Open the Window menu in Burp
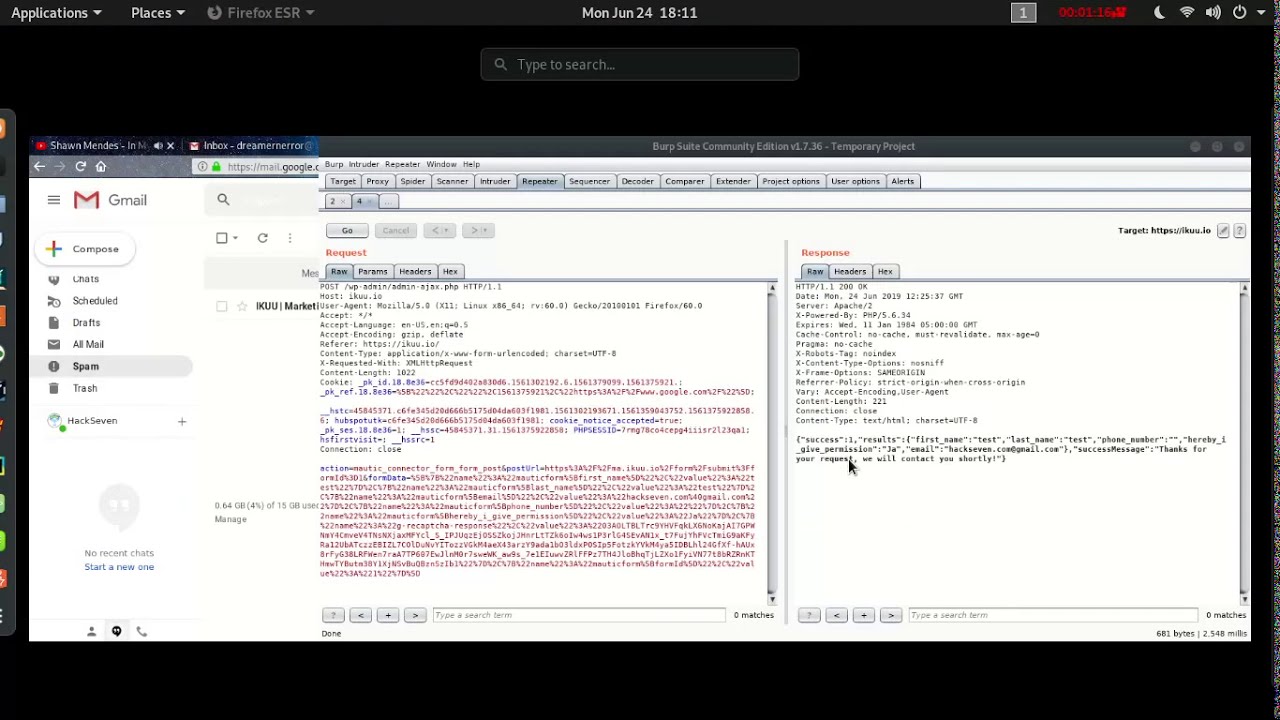This screenshot has height=720, width=1280. coord(441,165)
